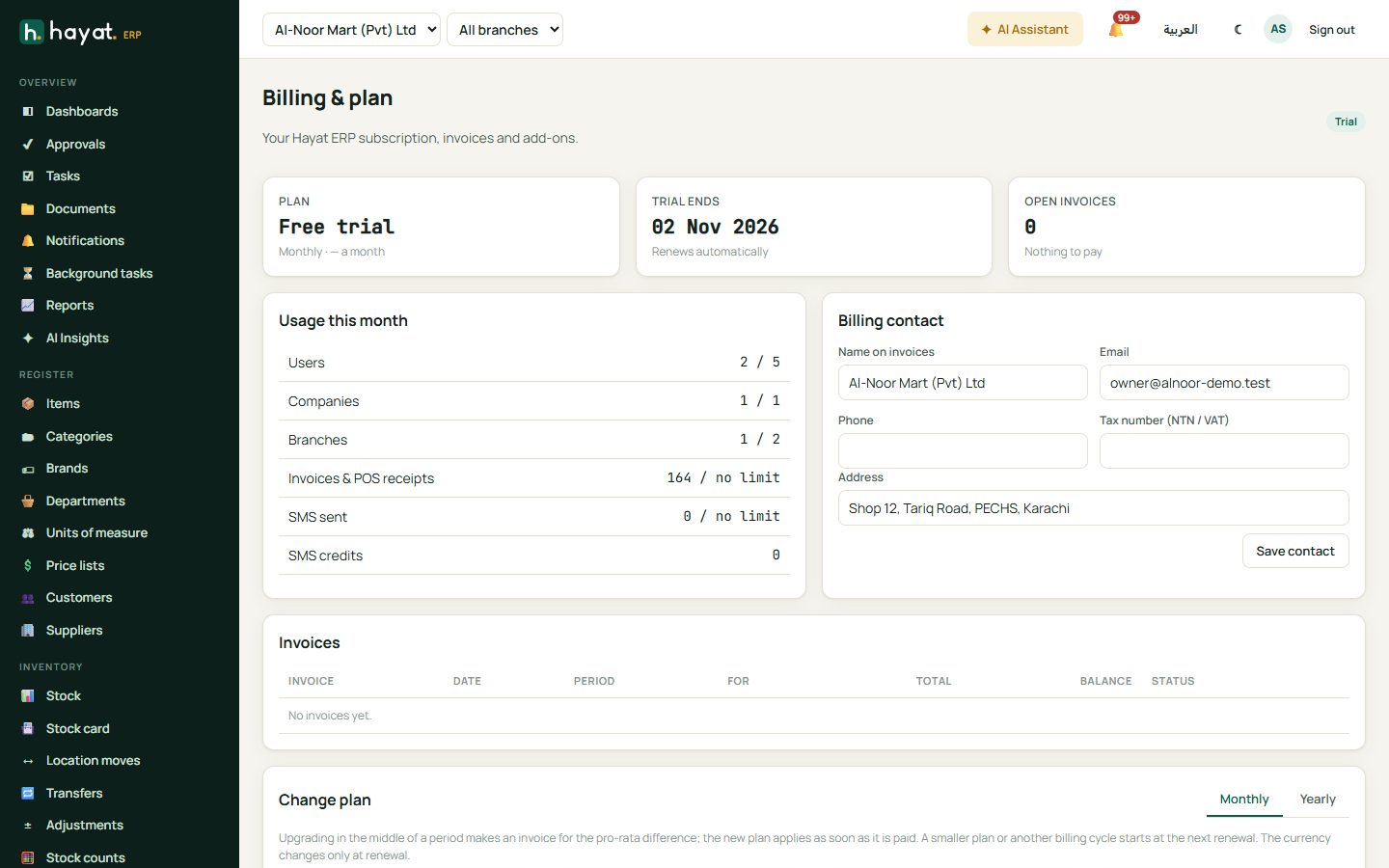
Task: Click the Branches usage row
Action: [534, 440]
